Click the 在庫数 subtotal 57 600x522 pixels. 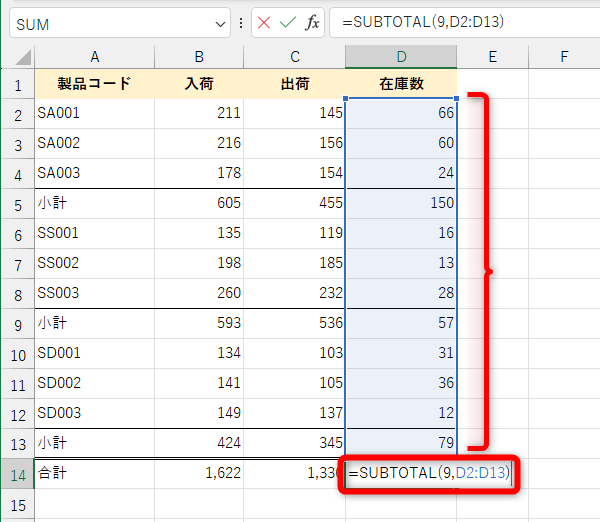coord(401,323)
